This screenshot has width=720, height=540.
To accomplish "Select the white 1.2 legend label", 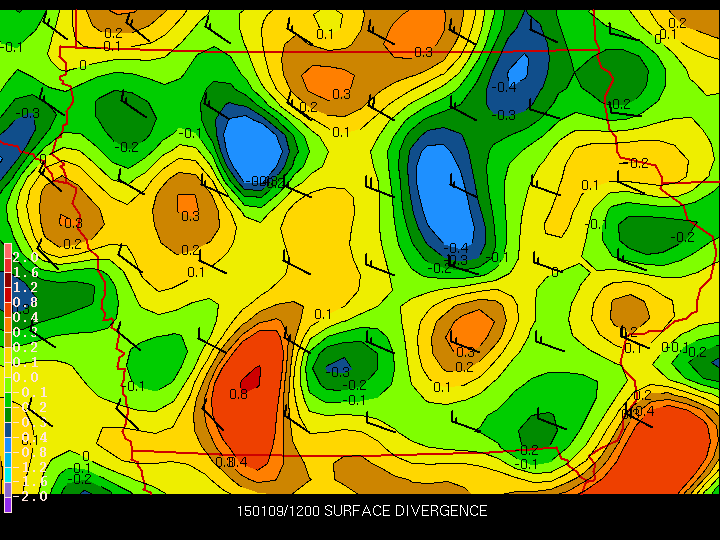I will tap(25, 287).
